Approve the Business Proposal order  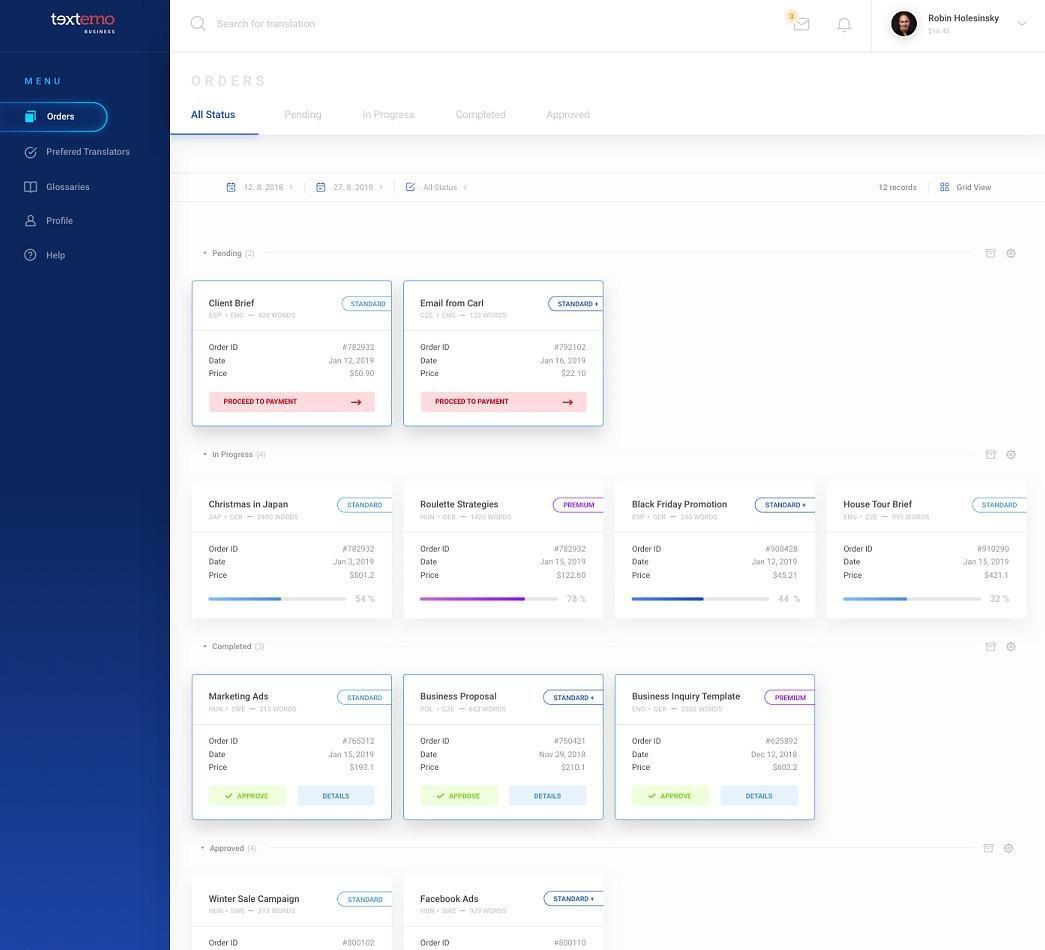[459, 796]
